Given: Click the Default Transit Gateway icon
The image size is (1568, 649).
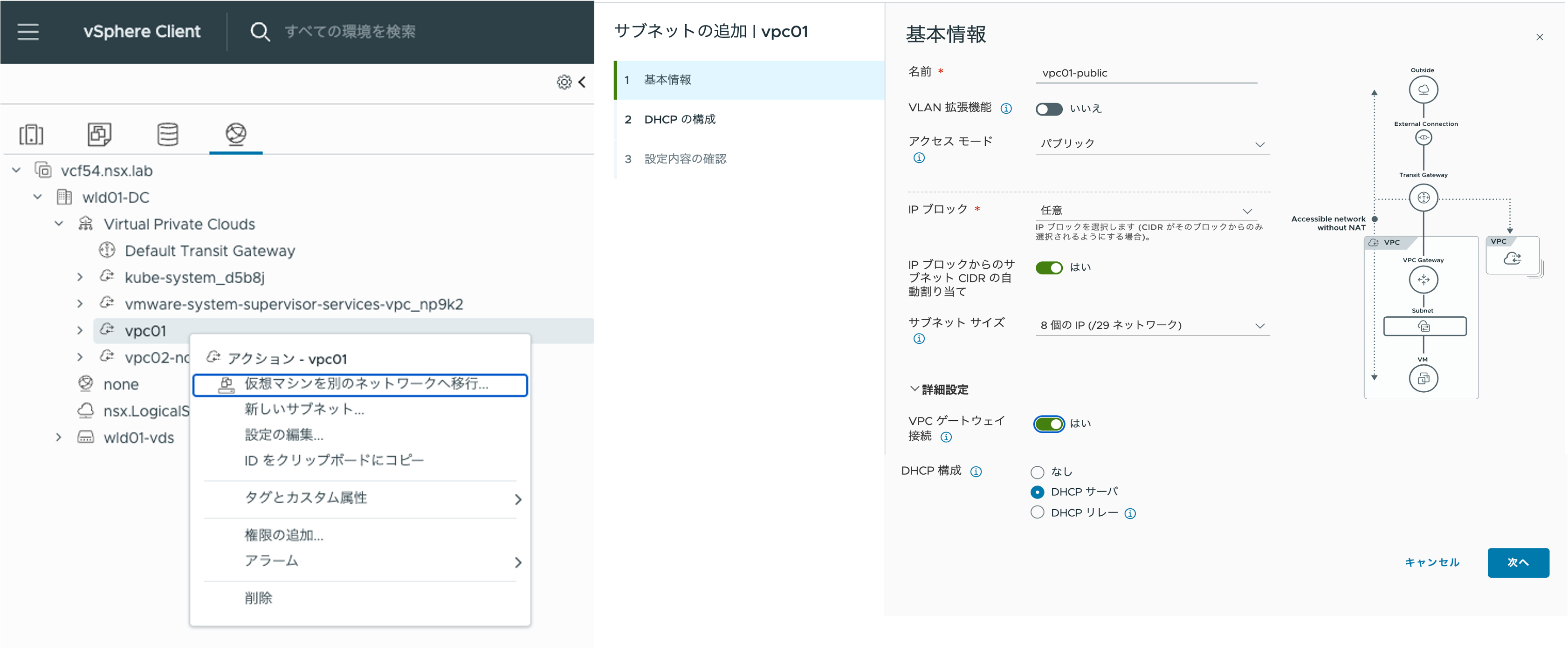Looking at the screenshot, I should (x=107, y=250).
